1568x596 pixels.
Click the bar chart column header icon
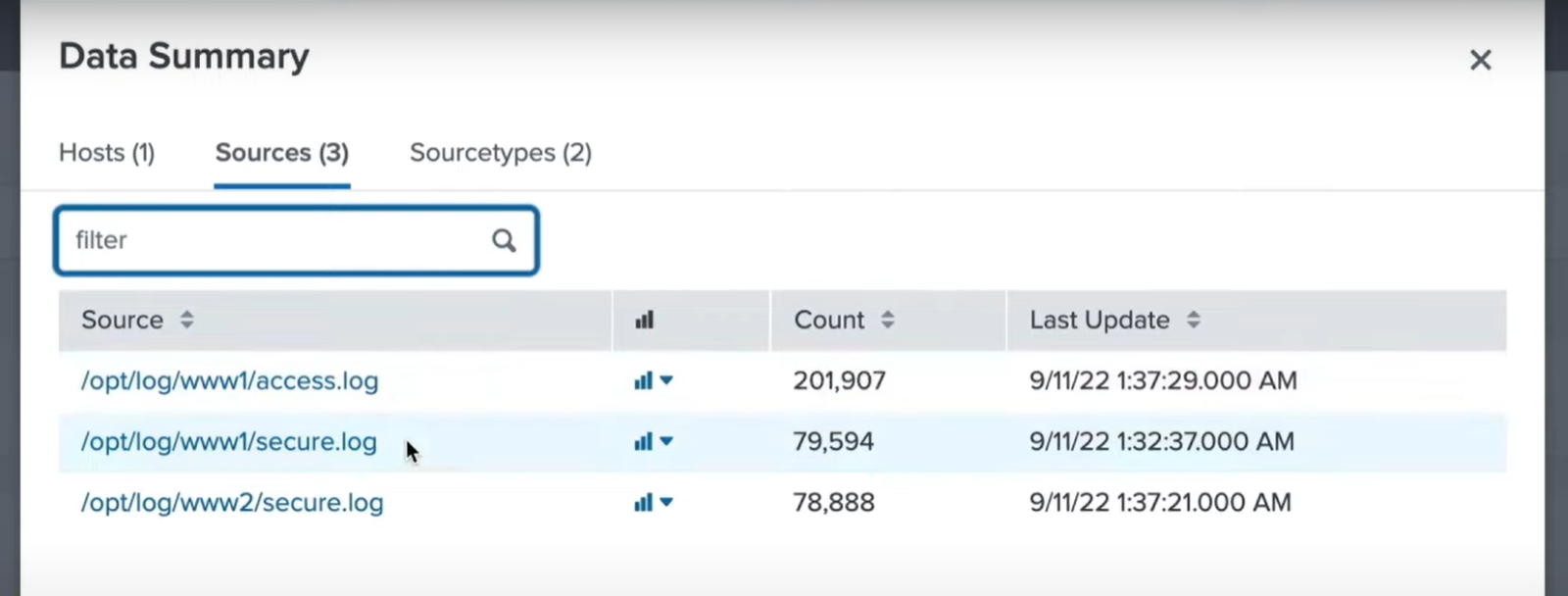click(644, 321)
